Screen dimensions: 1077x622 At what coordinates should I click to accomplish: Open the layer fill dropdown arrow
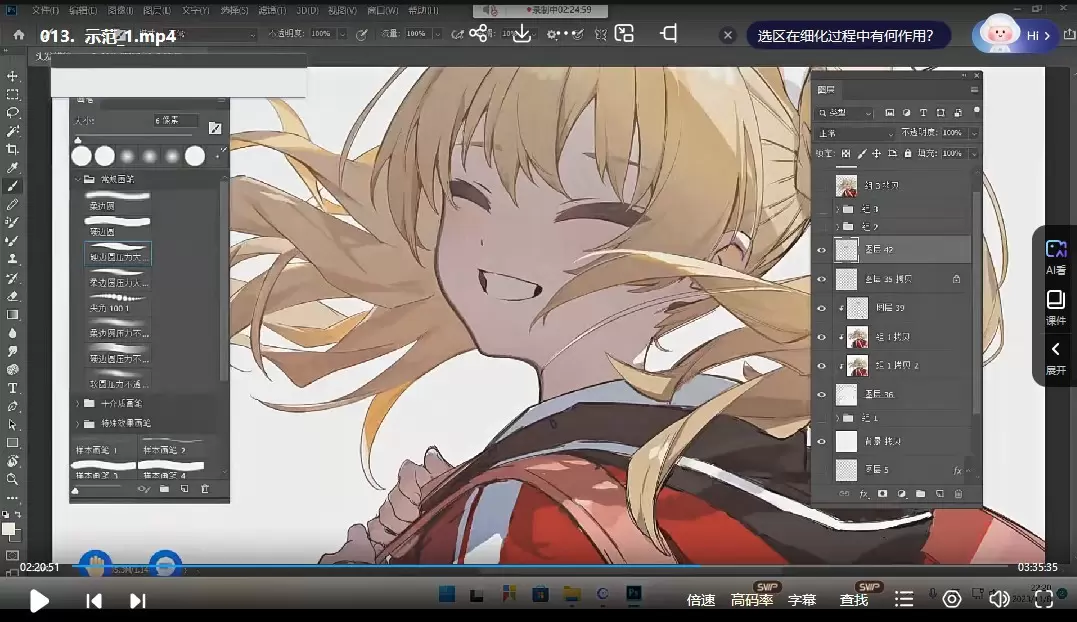(973, 154)
